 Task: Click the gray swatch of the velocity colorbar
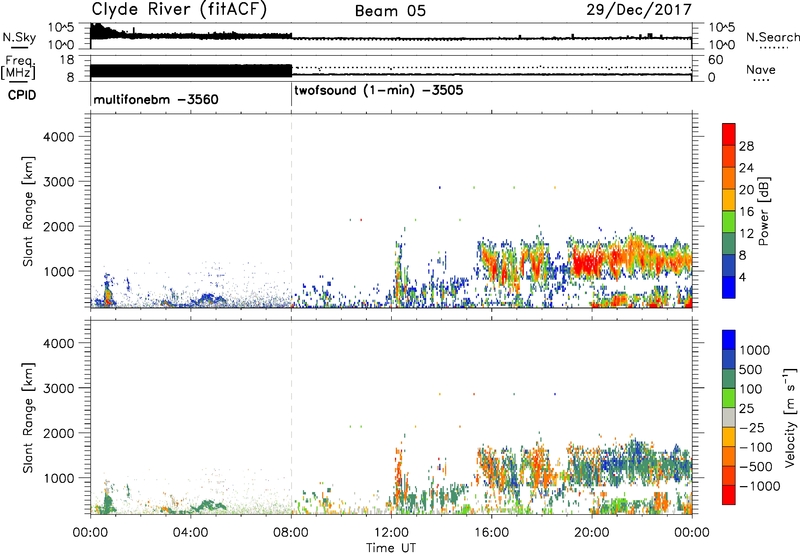tap(729, 417)
